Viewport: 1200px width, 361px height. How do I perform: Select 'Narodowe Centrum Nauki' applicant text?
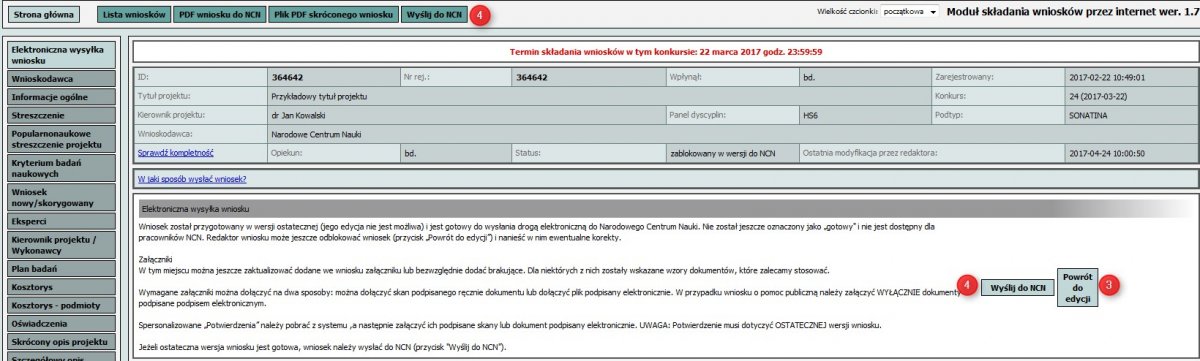(317, 134)
